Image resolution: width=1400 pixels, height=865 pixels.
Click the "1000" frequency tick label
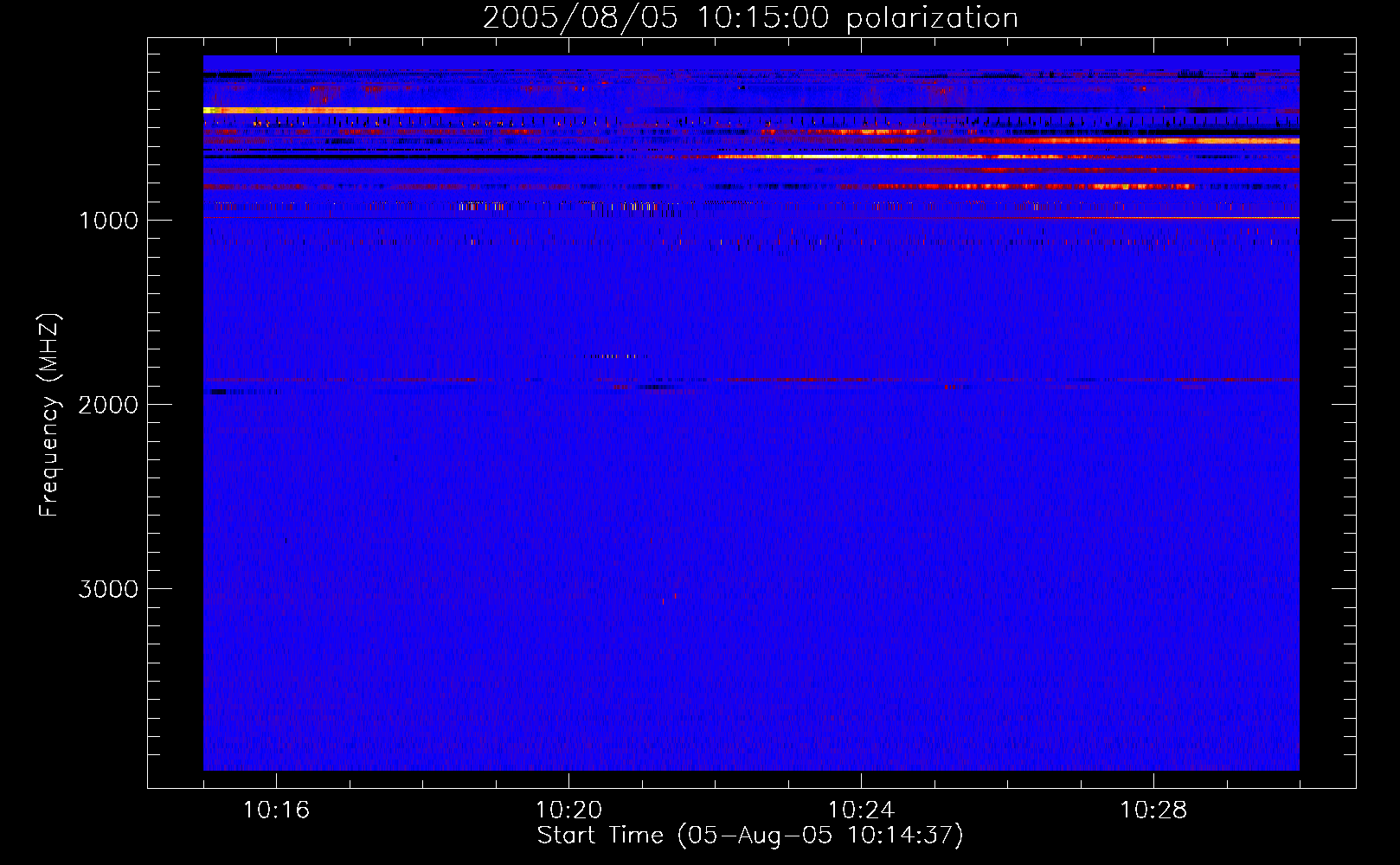click(x=108, y=221)
